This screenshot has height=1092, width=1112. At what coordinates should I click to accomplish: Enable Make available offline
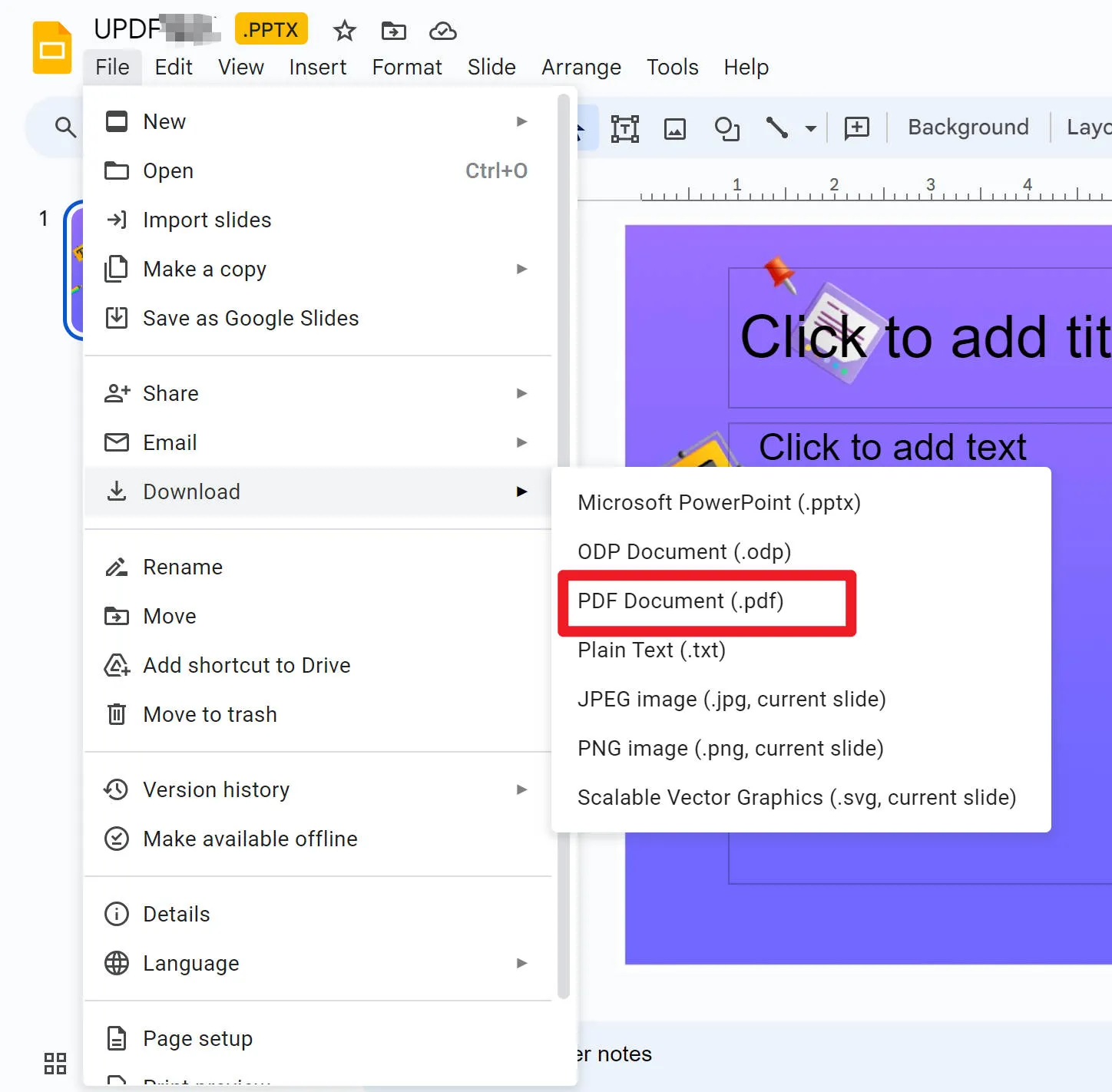tap(250, 839)
